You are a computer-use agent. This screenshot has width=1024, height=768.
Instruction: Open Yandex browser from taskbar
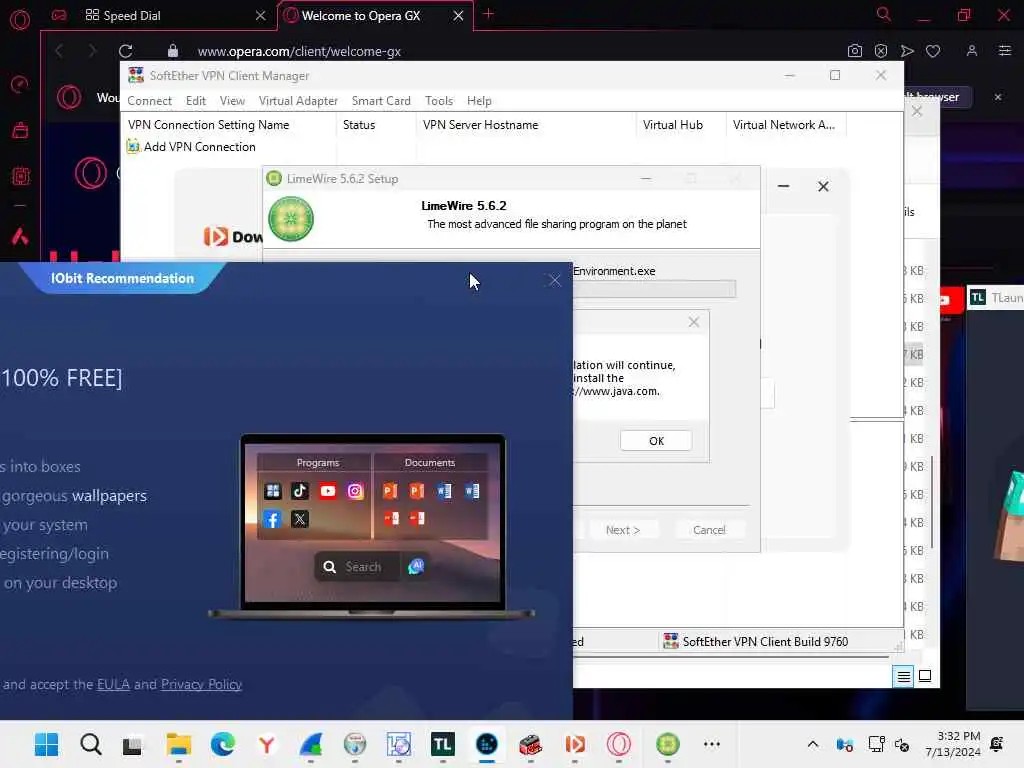coord(266,744)
